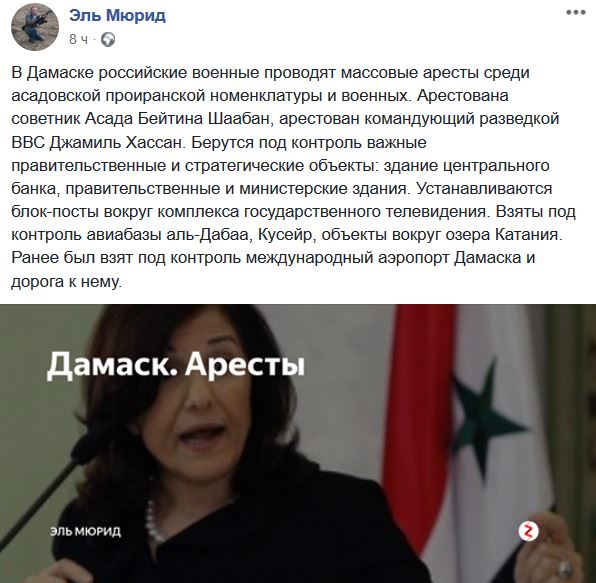Image resolution: width=596 pixels, height=583 pixels.
Task: Click the red Zen logo badge
Action: pyautogui.click(x=529, y=531)
